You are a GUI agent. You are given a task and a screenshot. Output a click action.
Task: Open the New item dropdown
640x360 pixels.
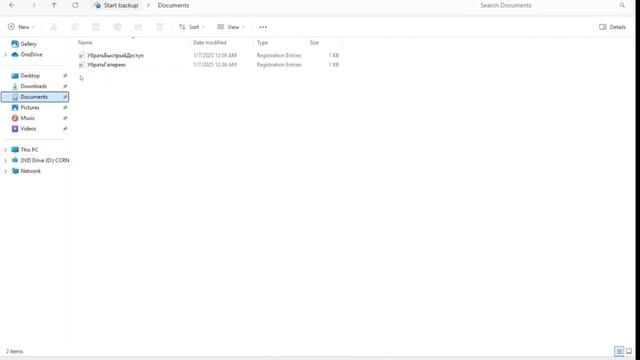[x=21, y=27]
